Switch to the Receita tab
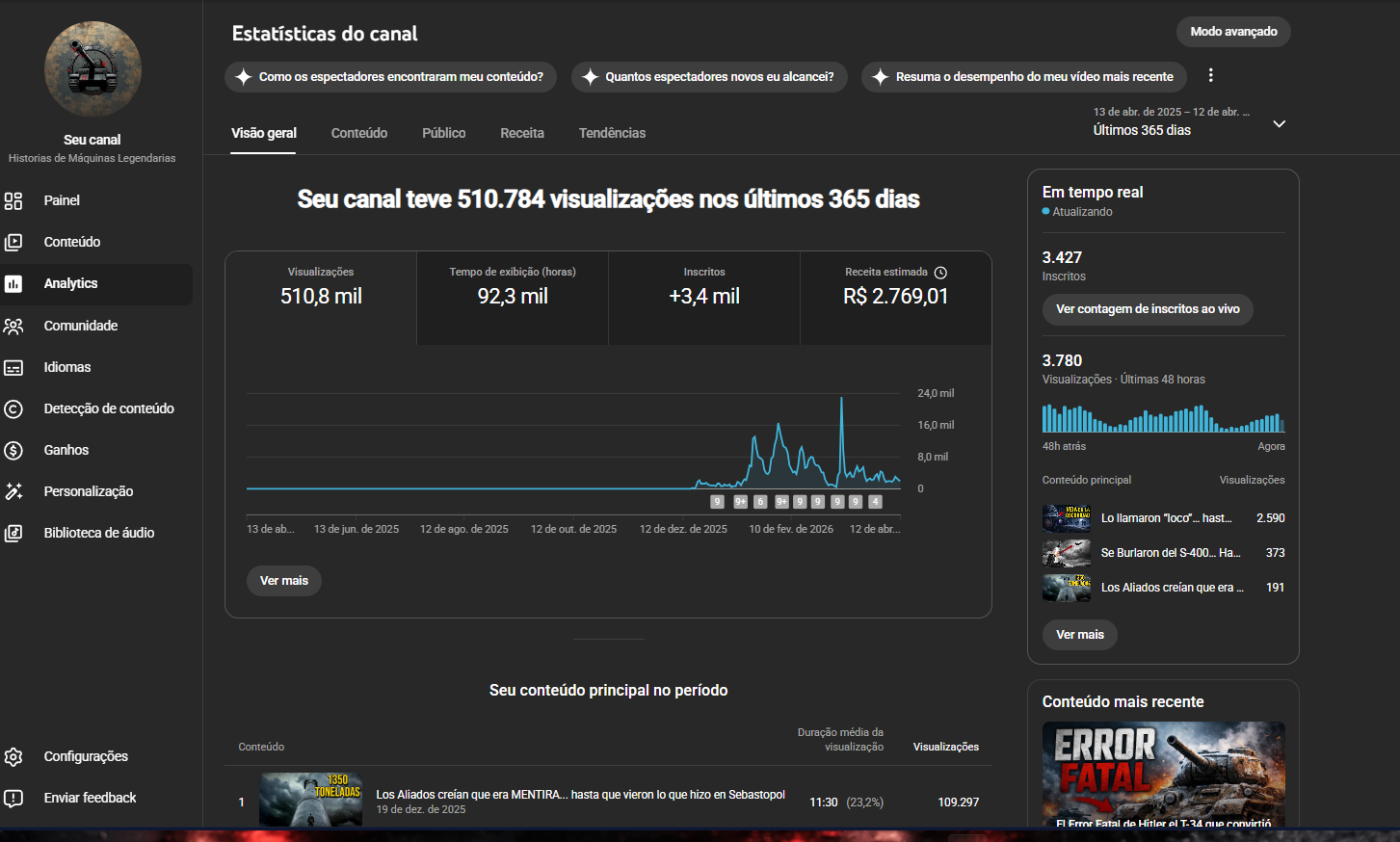The image size is (1400, 842). click(x=522, y=133)
